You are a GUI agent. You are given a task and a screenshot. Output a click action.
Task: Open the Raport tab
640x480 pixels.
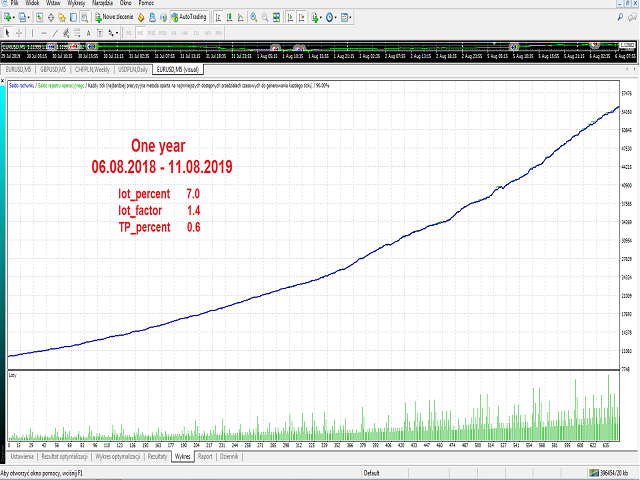205,456
